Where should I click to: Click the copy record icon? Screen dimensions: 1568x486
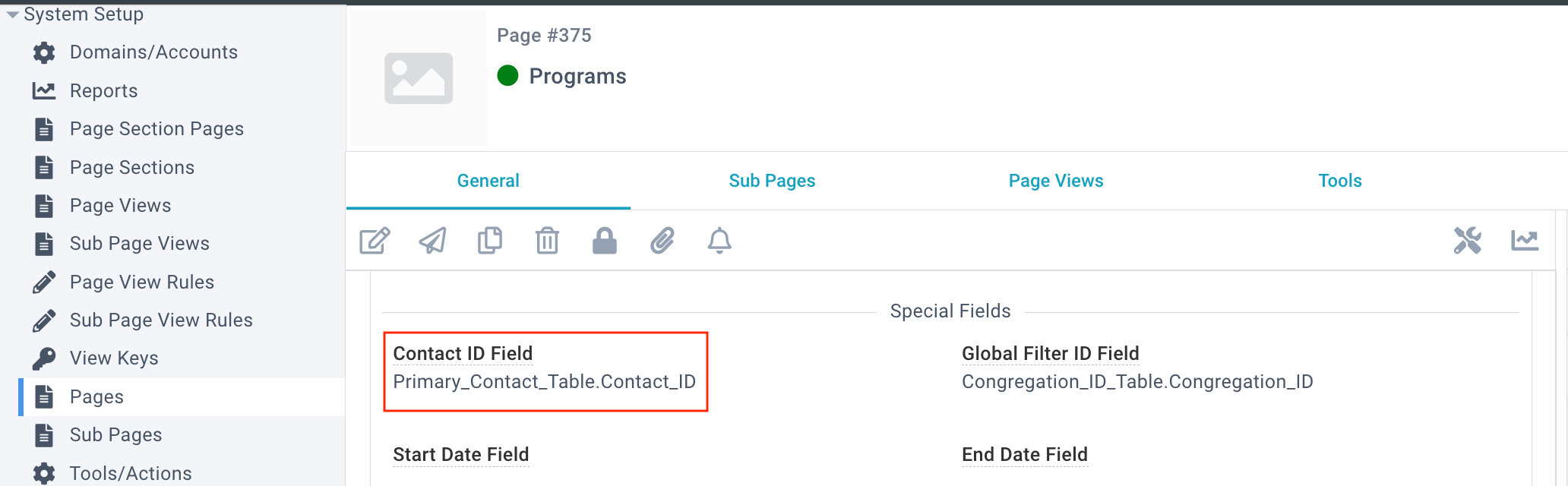[x=490, y=241]
